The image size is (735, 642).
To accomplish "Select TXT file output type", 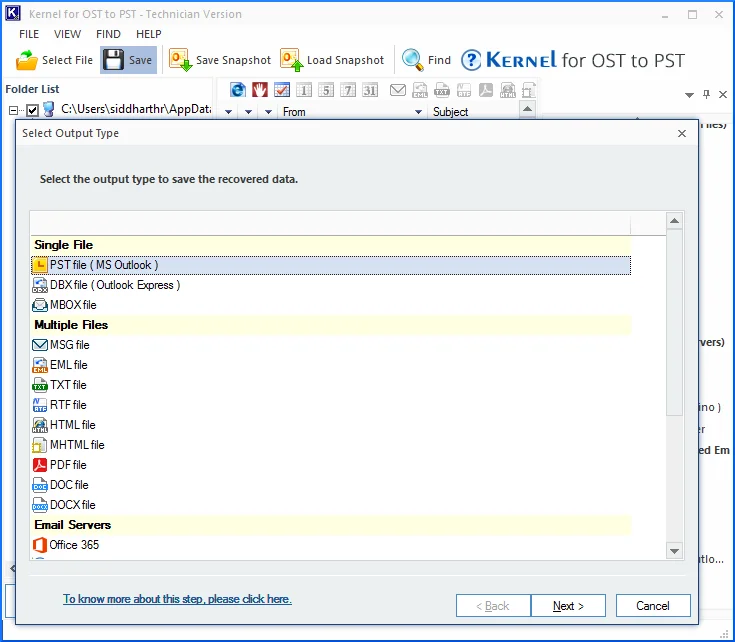I will click(x=331, y=385).
